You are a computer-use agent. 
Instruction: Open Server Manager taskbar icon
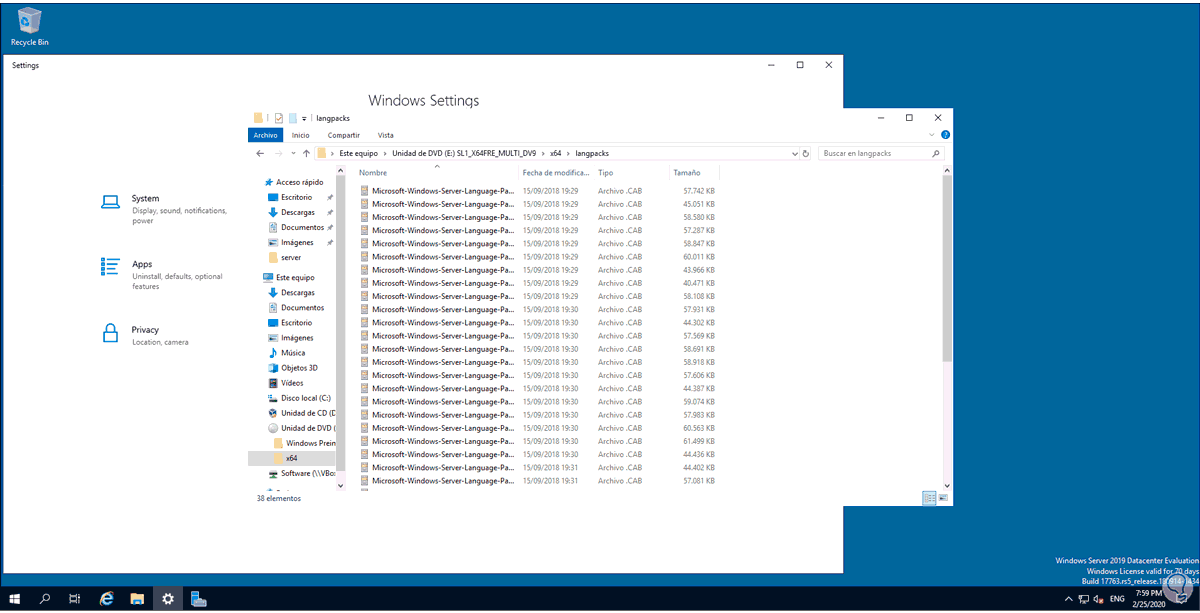[x=199, y=599]
